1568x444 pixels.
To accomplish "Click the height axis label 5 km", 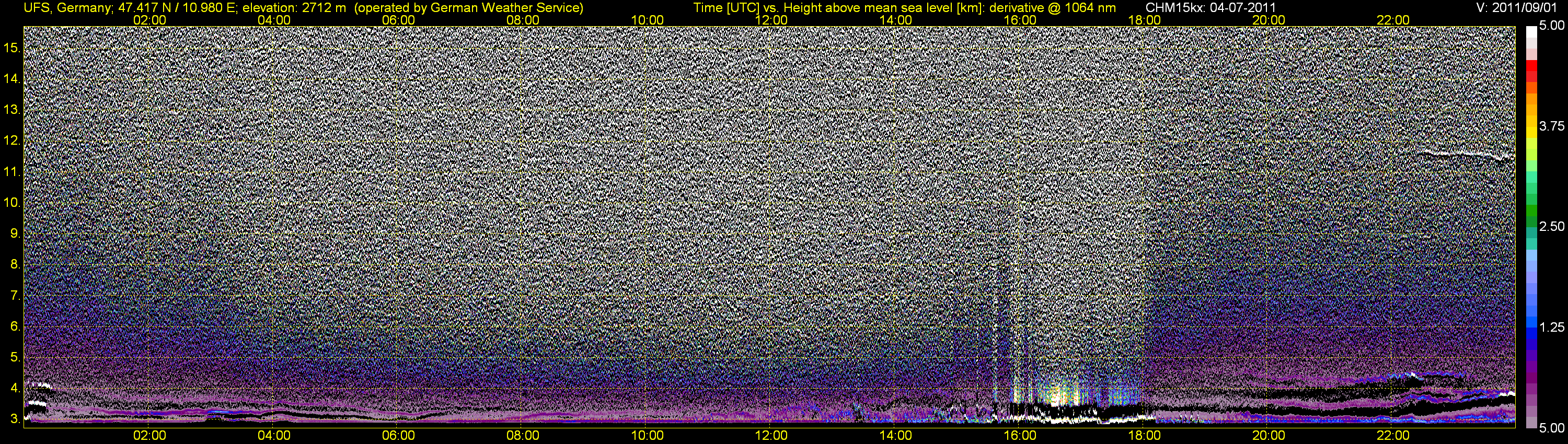I will pyautogui.click(x=15, y=357).
